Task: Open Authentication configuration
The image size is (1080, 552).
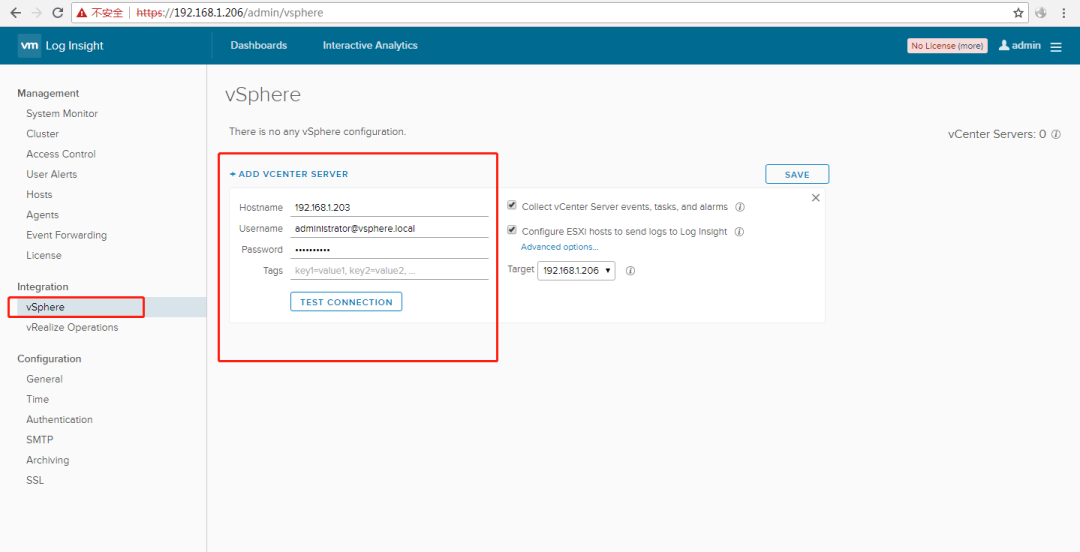Action: [59, 419]
